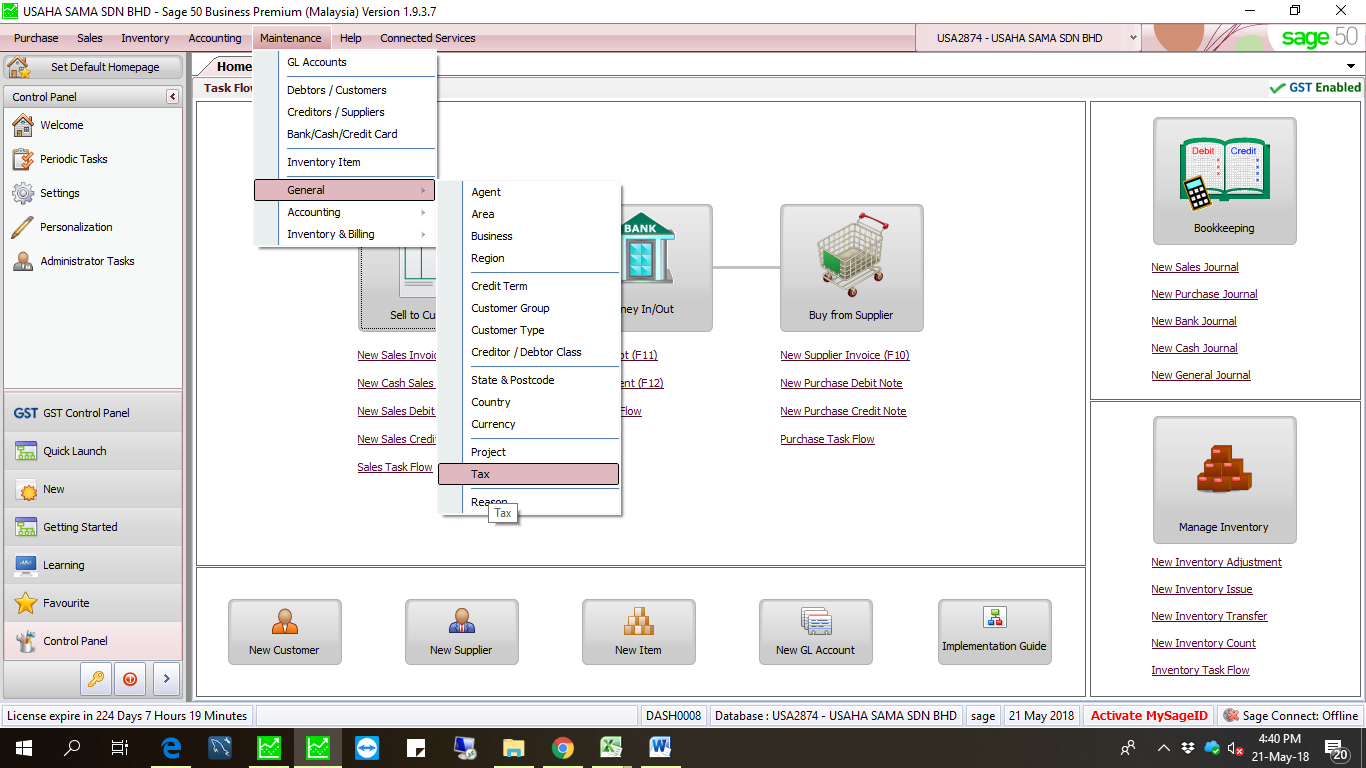
Task: Open the Connected Services menu
Action: pyautogui.click(x=428, y=38)
